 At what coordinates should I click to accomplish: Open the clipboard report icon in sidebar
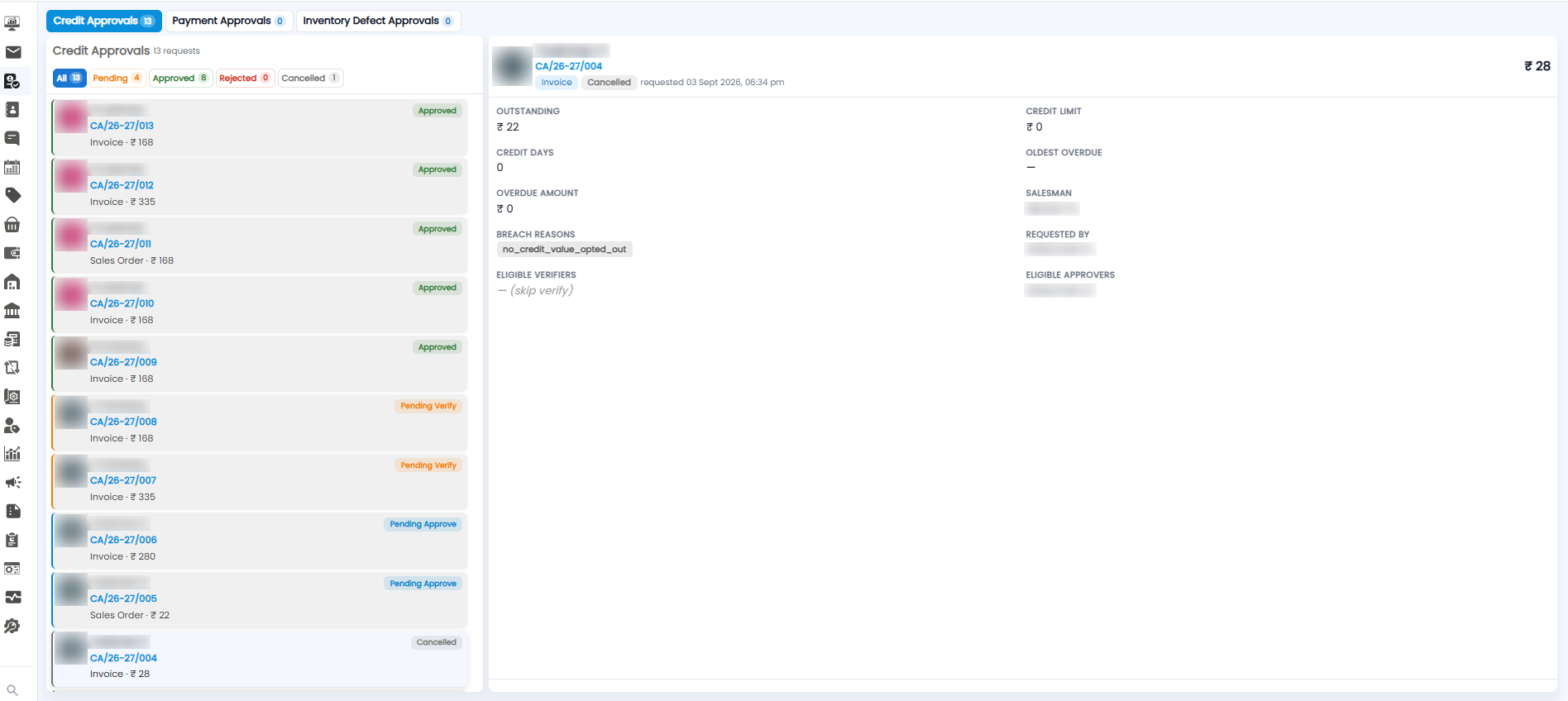(12, 540)
